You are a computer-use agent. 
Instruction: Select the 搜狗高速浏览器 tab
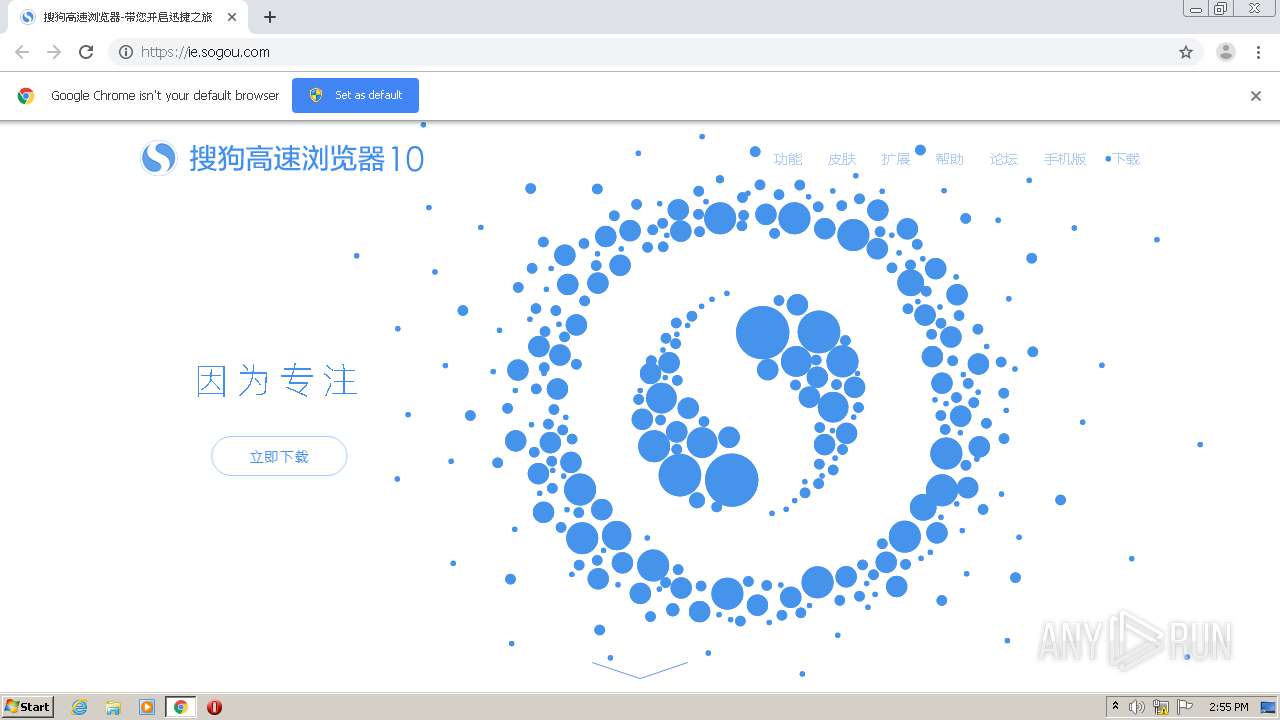(x=128, y=17)
